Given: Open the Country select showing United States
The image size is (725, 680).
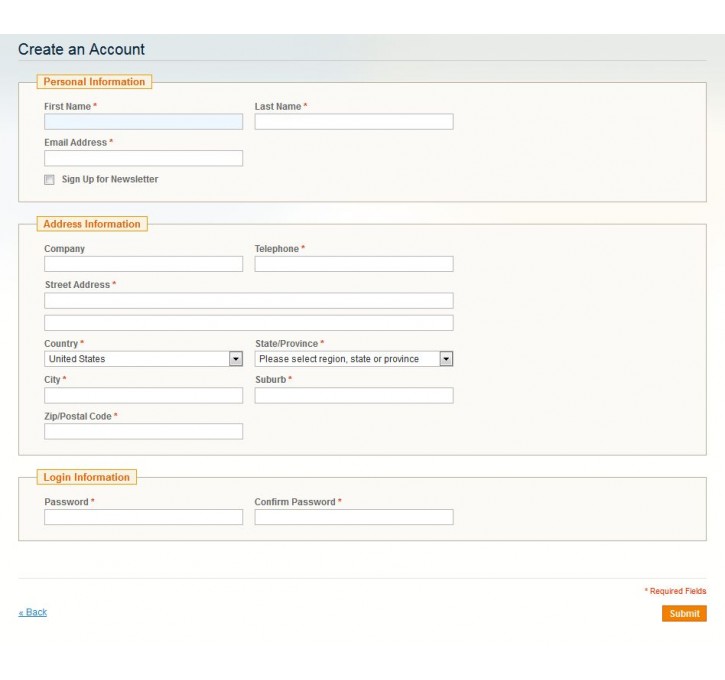Looking at the screenshot, I should click(x=143, y=359).
